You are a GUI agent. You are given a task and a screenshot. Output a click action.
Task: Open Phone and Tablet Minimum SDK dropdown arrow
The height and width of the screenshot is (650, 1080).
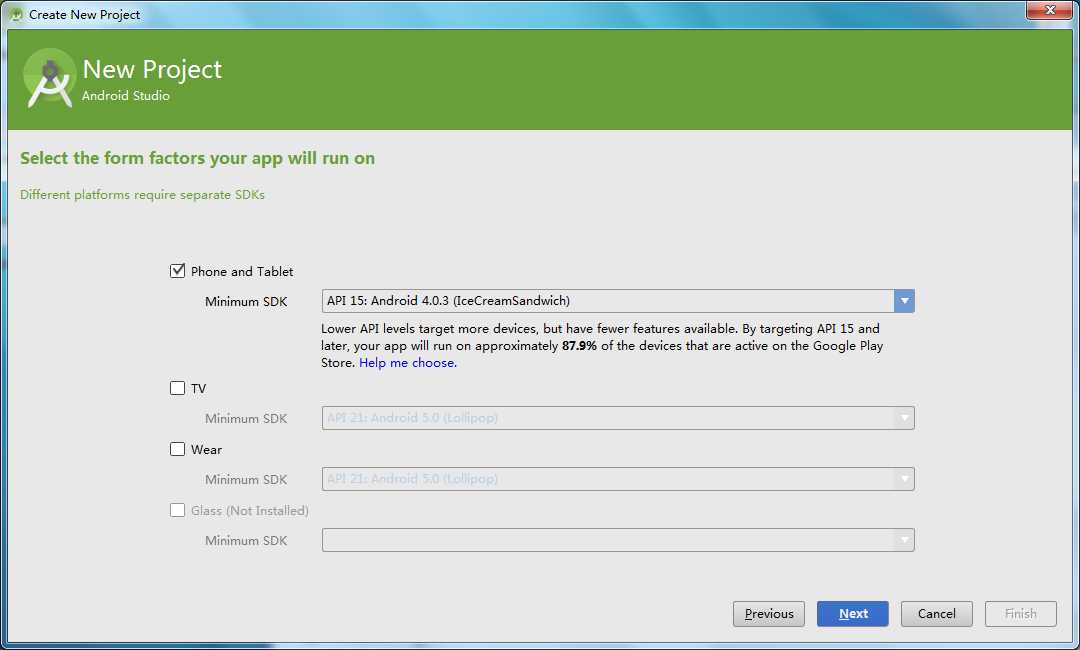(x=904, y=301)
